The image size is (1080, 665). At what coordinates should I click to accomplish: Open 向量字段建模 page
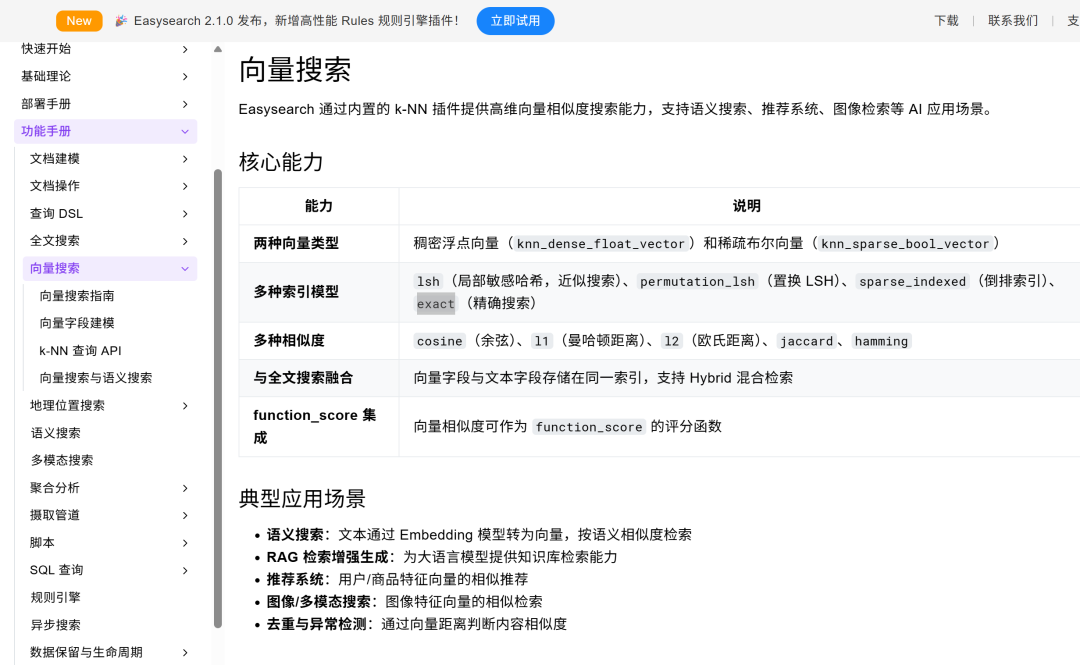(77, 323)
